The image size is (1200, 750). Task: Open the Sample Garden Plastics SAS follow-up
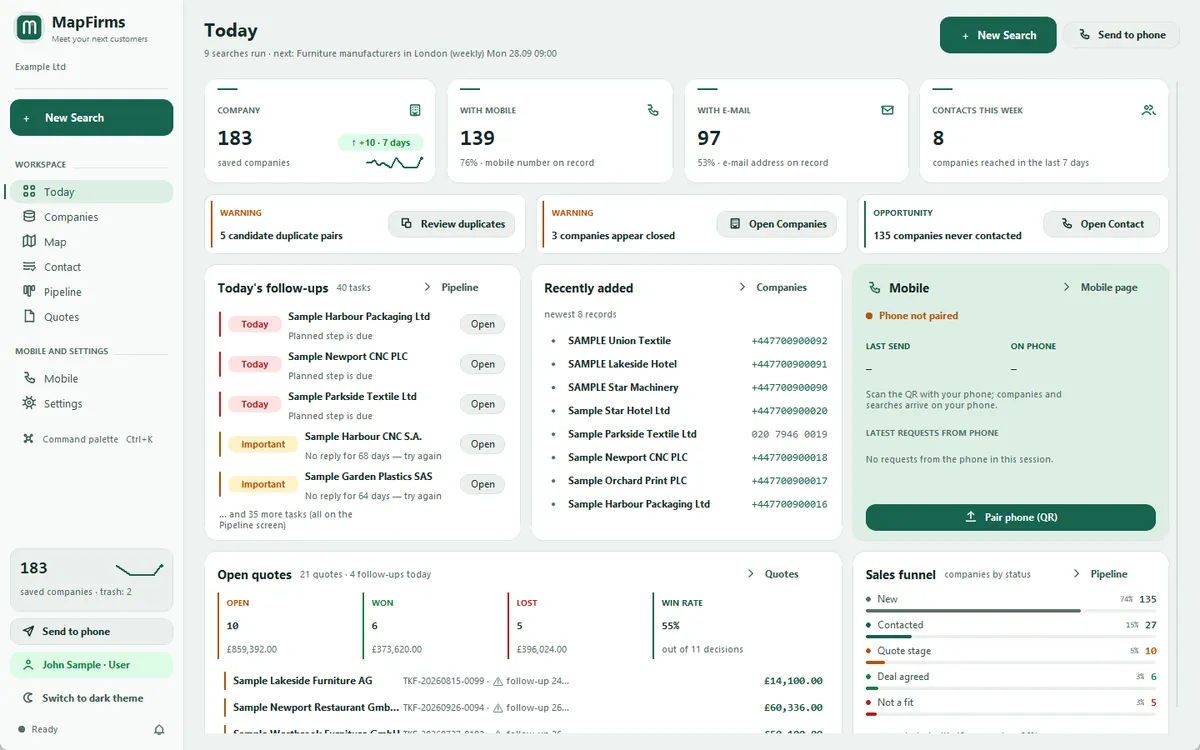[x=483, y=484]
